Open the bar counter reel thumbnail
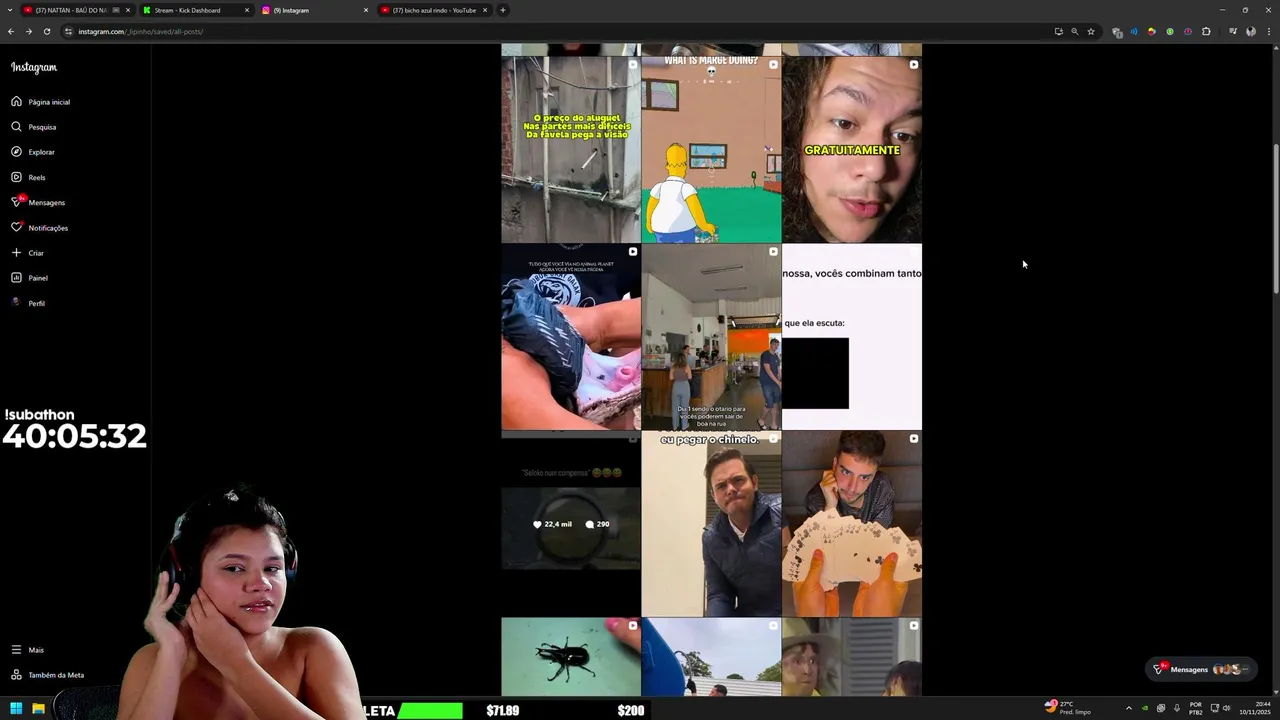The image size is (1280, 720). pyautogui.click(x=711, y=337)
